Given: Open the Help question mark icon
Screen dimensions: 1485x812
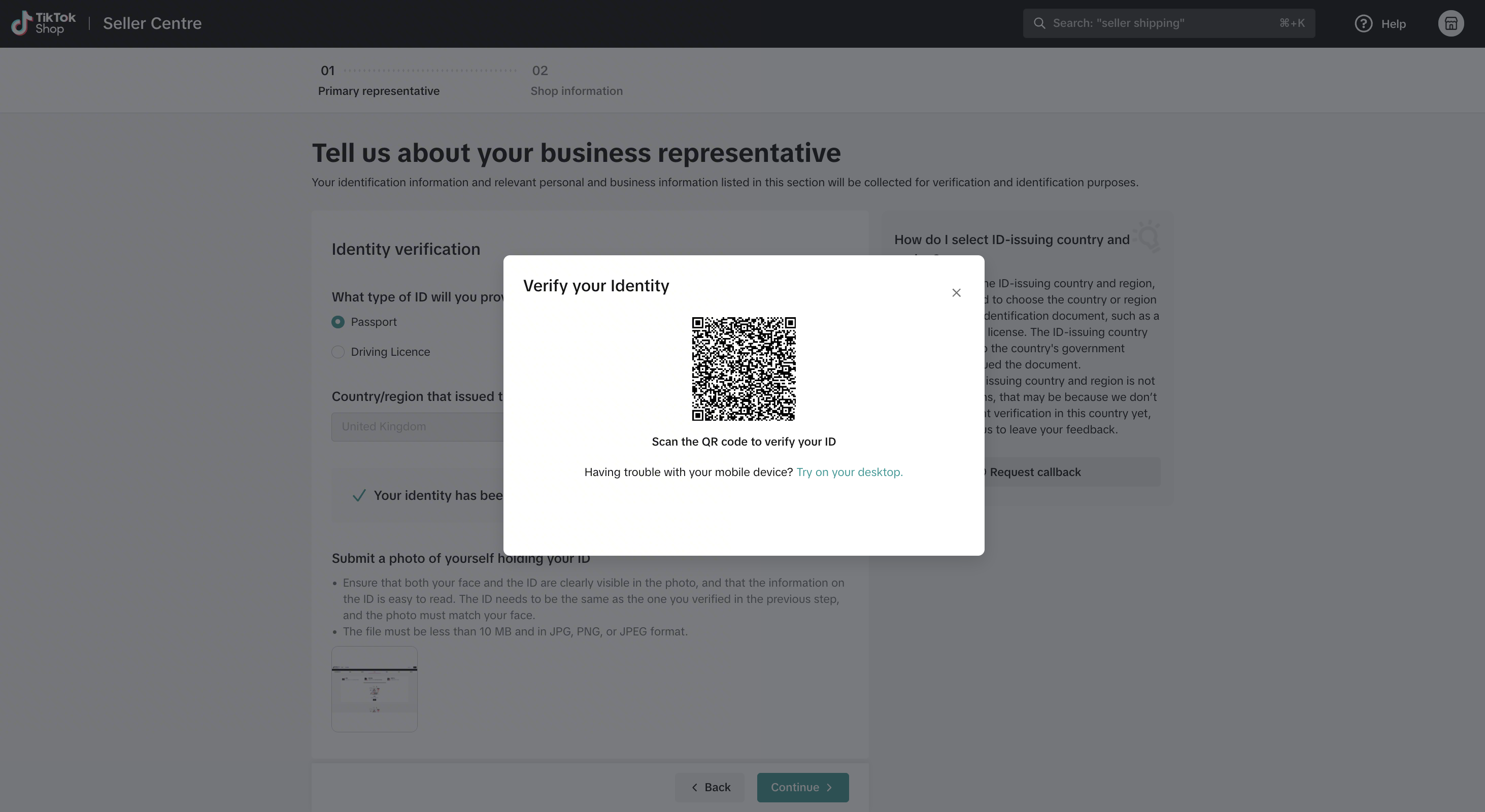Looking at the screenshot, I should pos(1363,24).
